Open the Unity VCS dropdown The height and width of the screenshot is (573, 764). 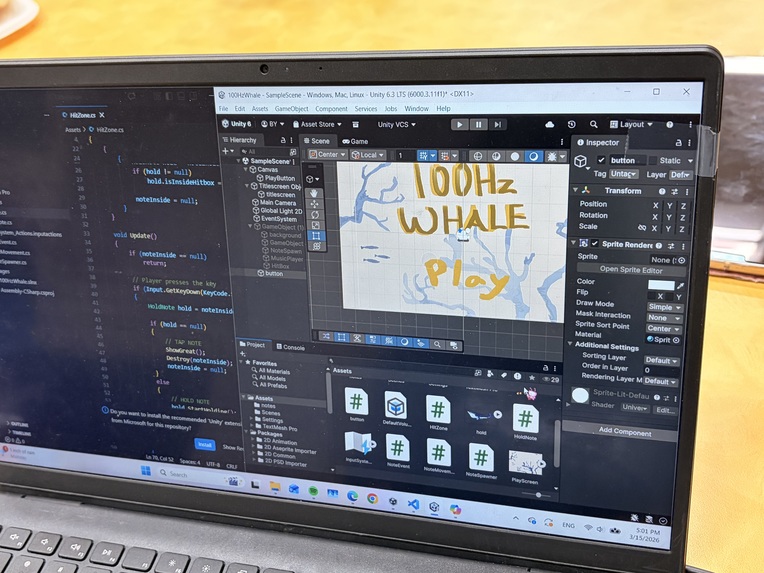pos(397,125)
